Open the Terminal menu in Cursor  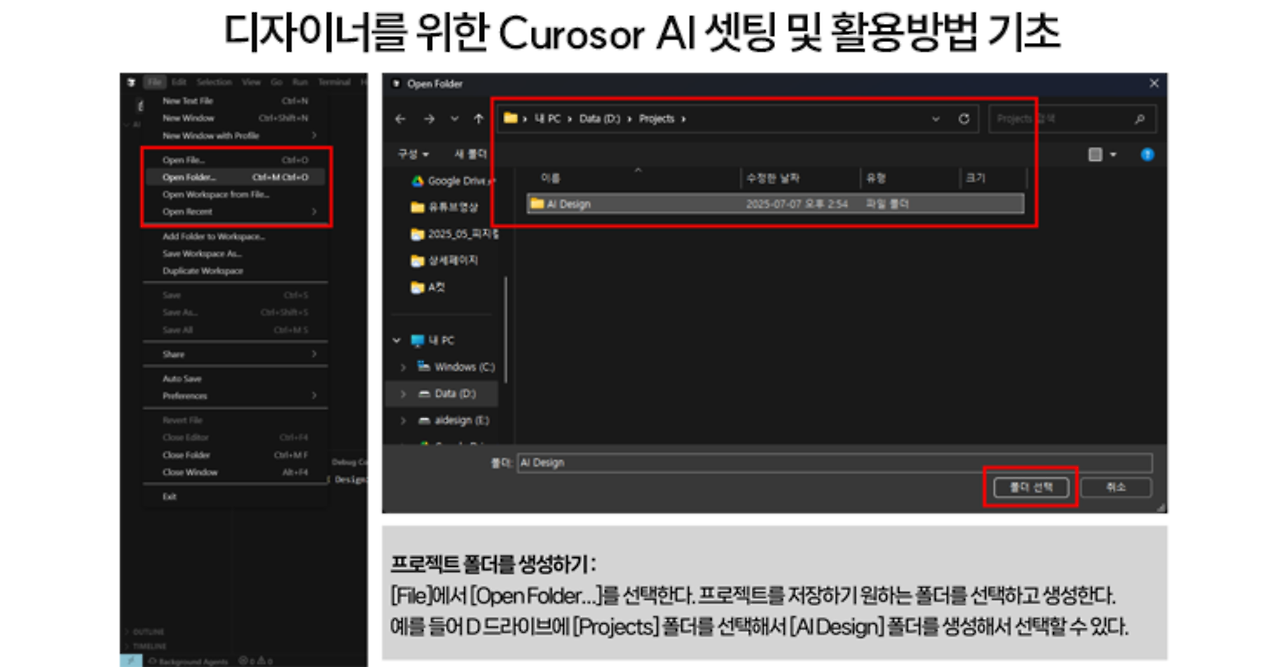334,82
